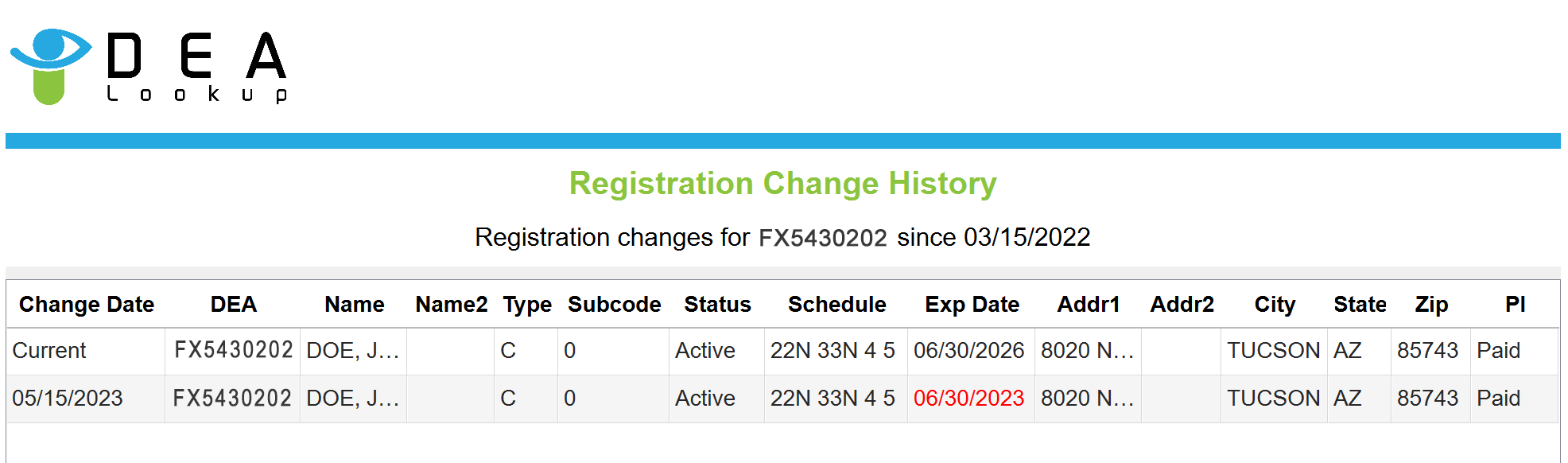Screen dimensions: 1568x463
Task: Click FX5430202 in the subtitle text
Action: 822,238
